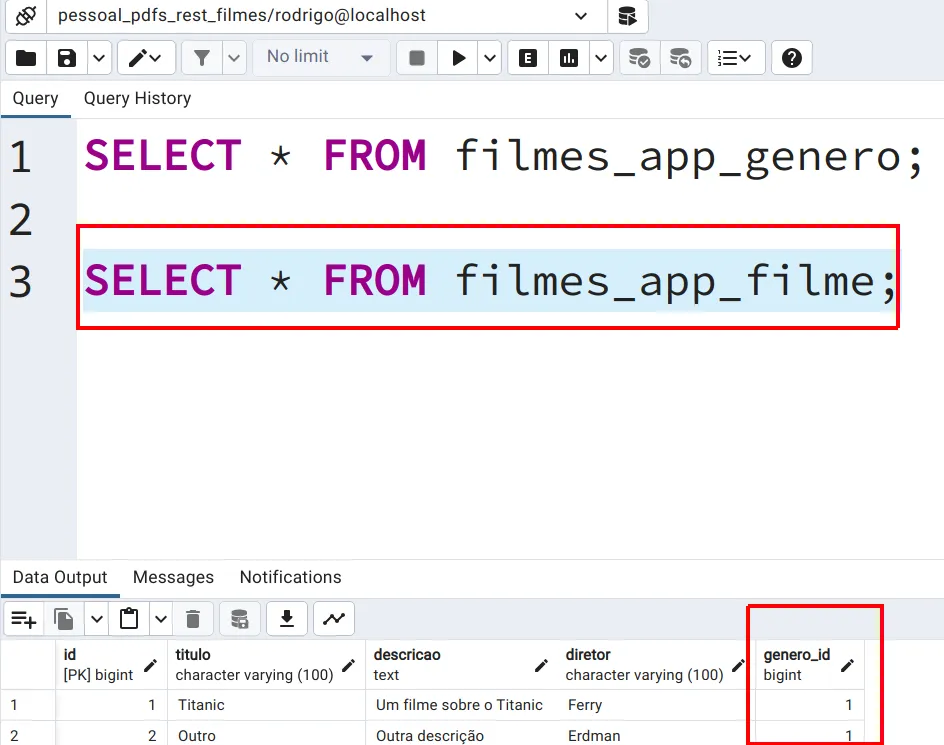944x745 pixels.
Task: Expand the paste options arrow
Action: point(161,619)
